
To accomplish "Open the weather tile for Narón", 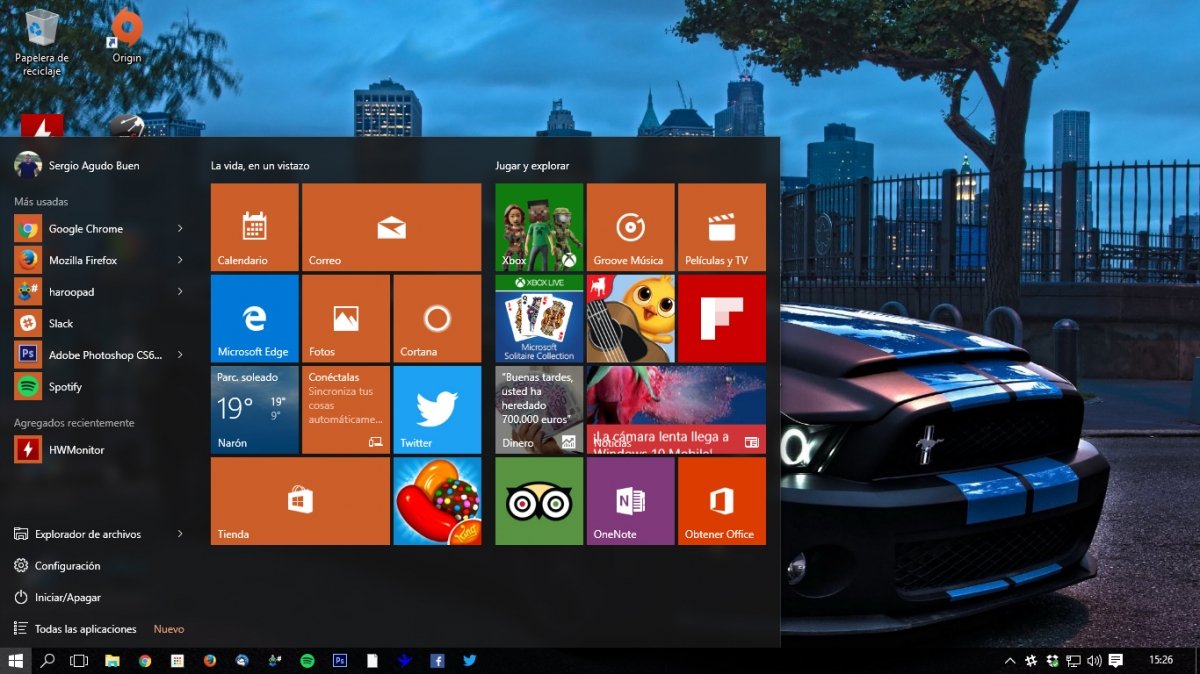I will [x=254, y=410].
